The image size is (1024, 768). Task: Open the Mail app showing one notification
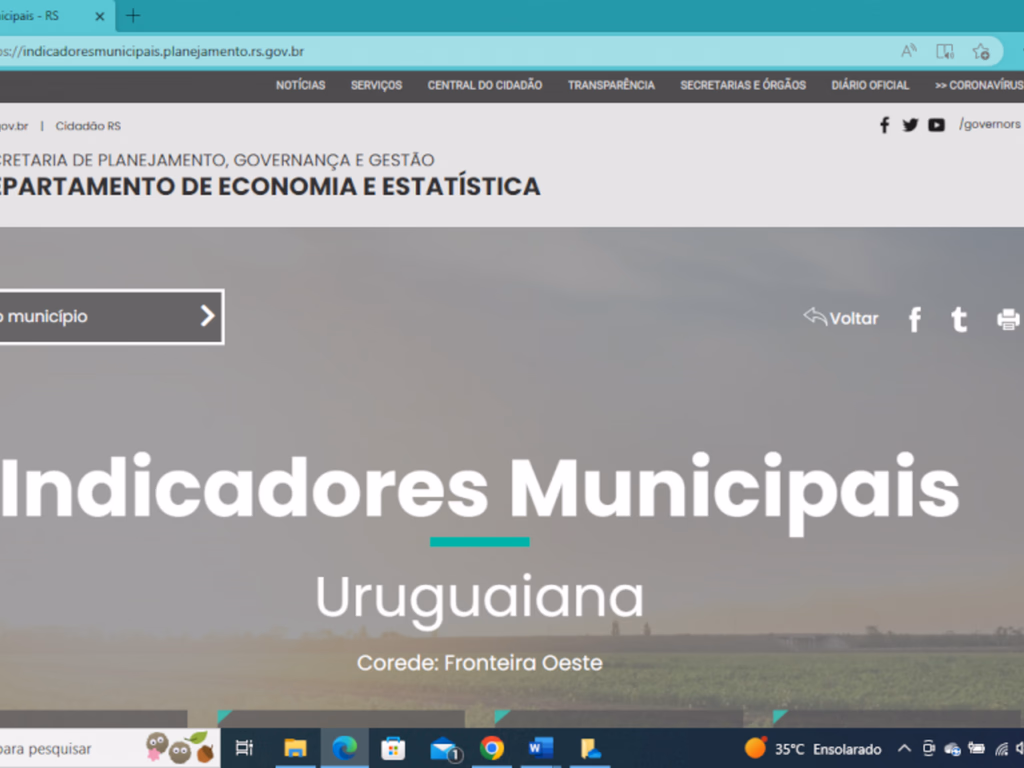pos(442,748)
